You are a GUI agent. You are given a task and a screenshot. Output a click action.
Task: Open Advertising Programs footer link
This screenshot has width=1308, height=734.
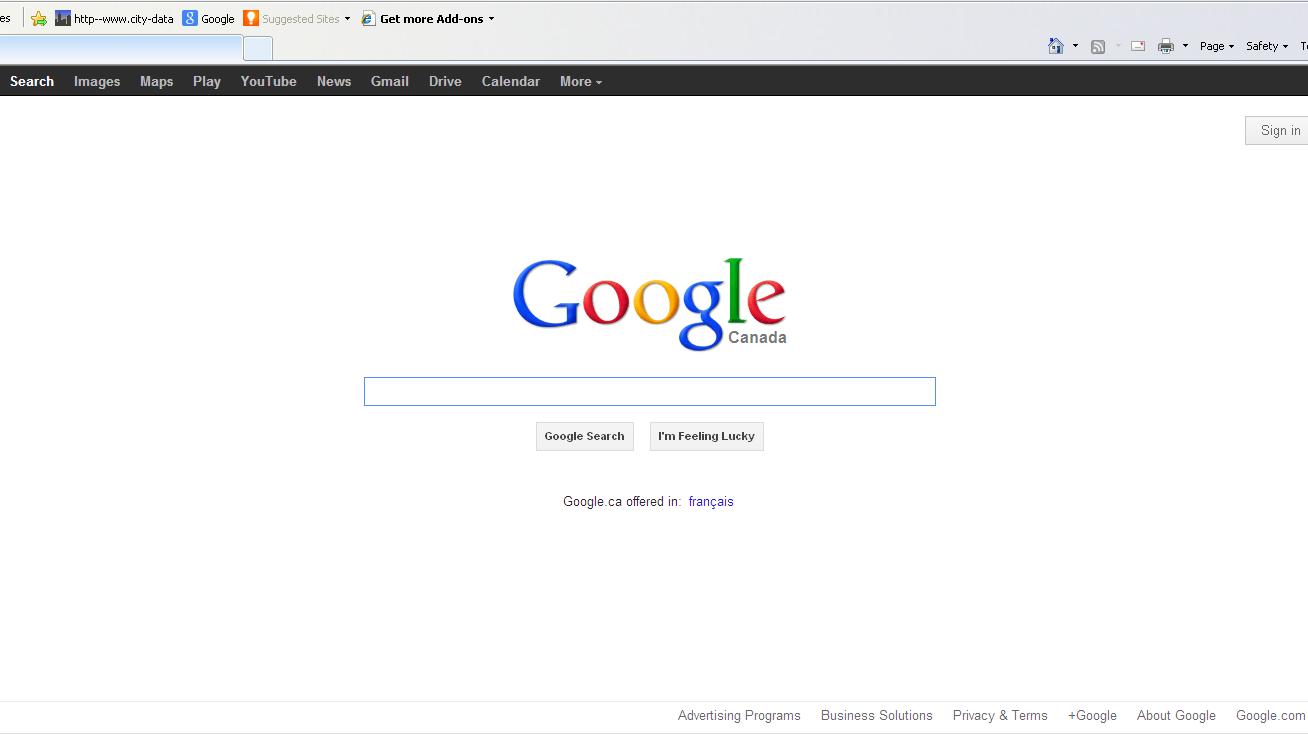pos(739,715)
